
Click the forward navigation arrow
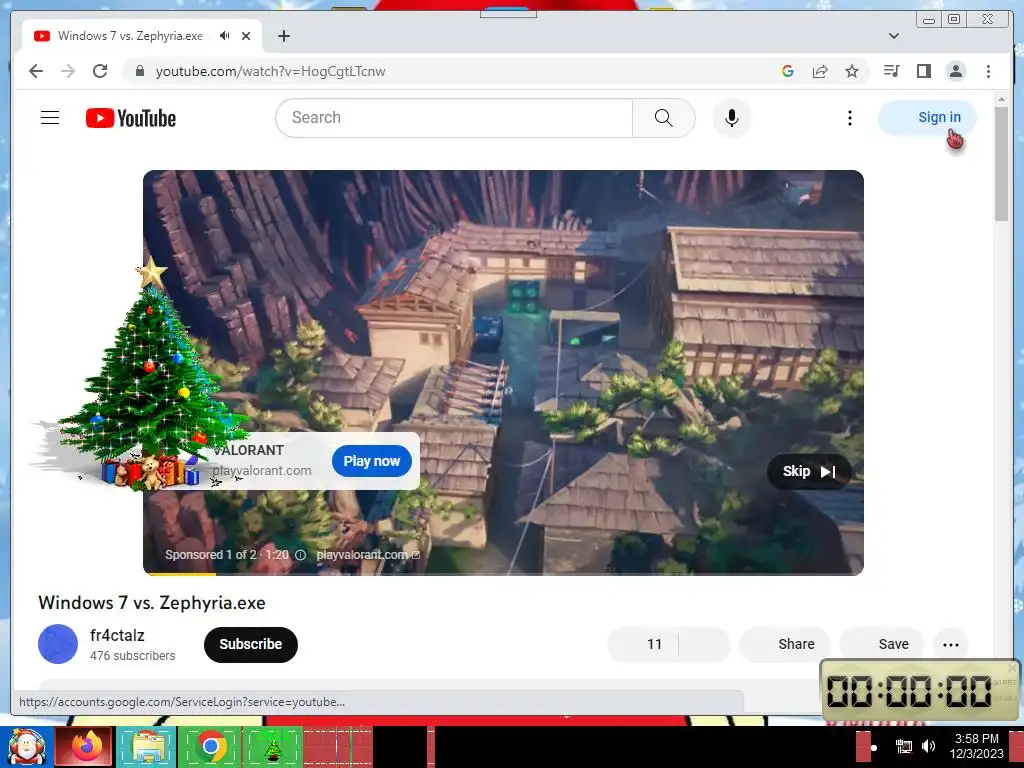pyautogui.click(x=68, y=71)
